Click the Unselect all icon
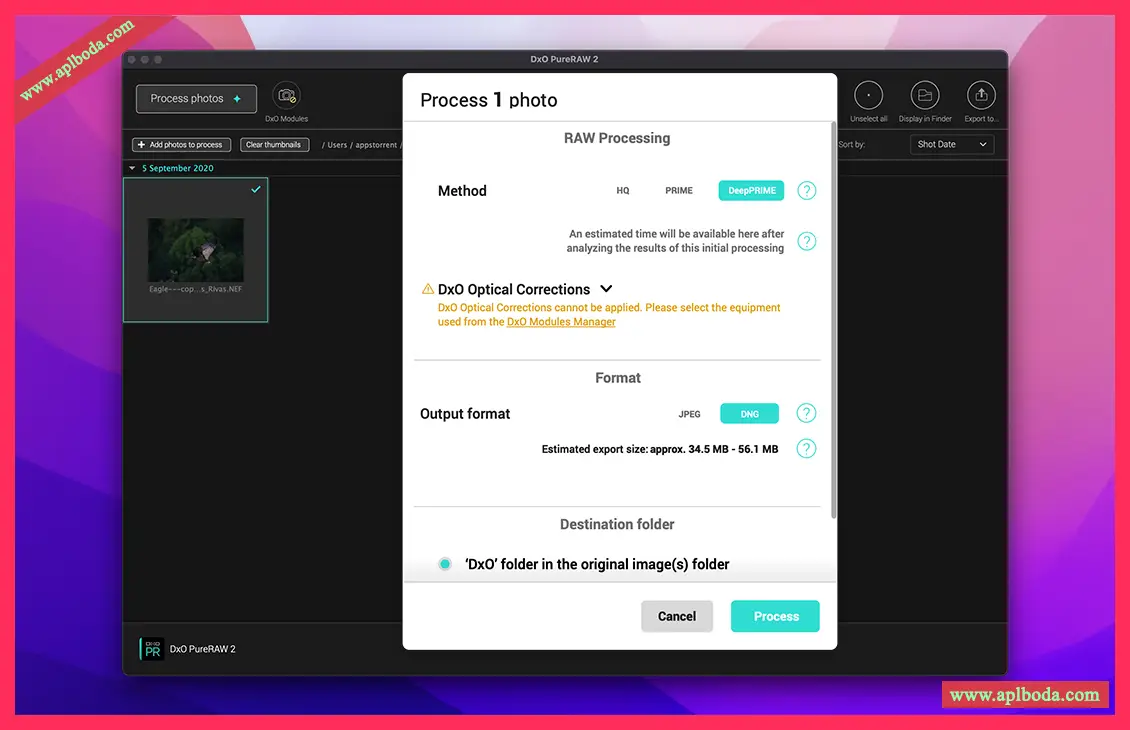 coord(868,96)
